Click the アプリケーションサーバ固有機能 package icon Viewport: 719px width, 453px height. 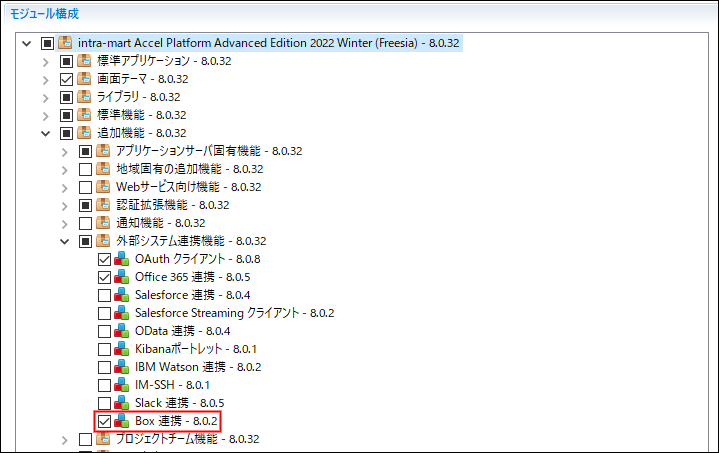(x=103, y=150)
